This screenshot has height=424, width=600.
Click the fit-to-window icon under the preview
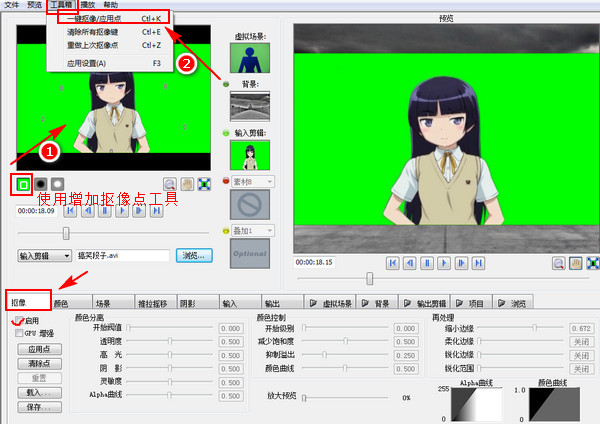(593, 263)
